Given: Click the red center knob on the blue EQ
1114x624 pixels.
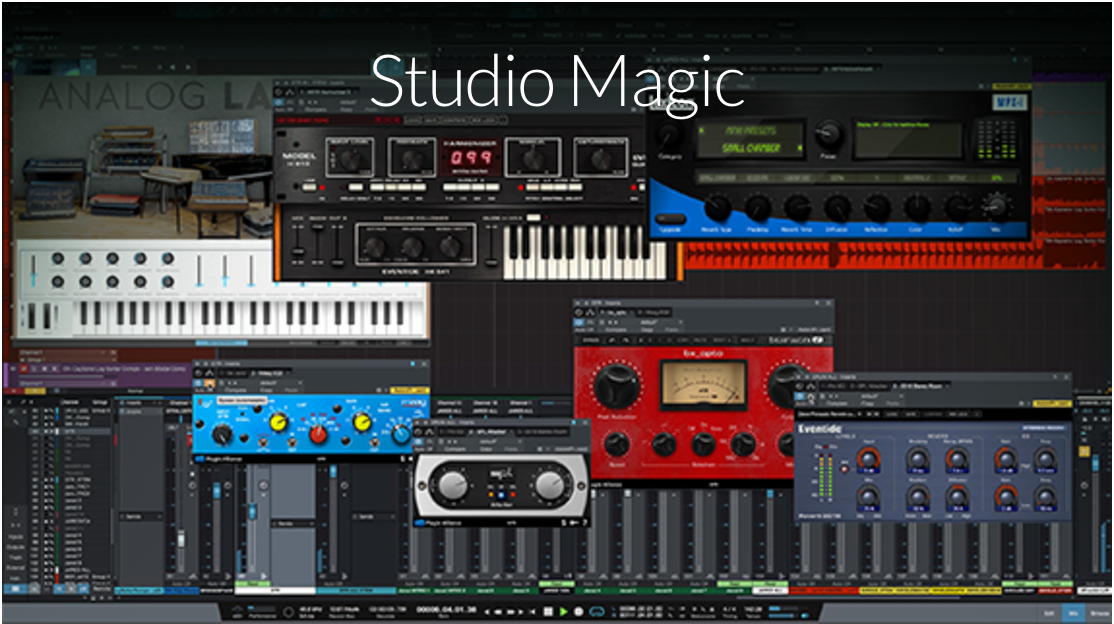Looking at the screenshot, I should tap(318, 433).
